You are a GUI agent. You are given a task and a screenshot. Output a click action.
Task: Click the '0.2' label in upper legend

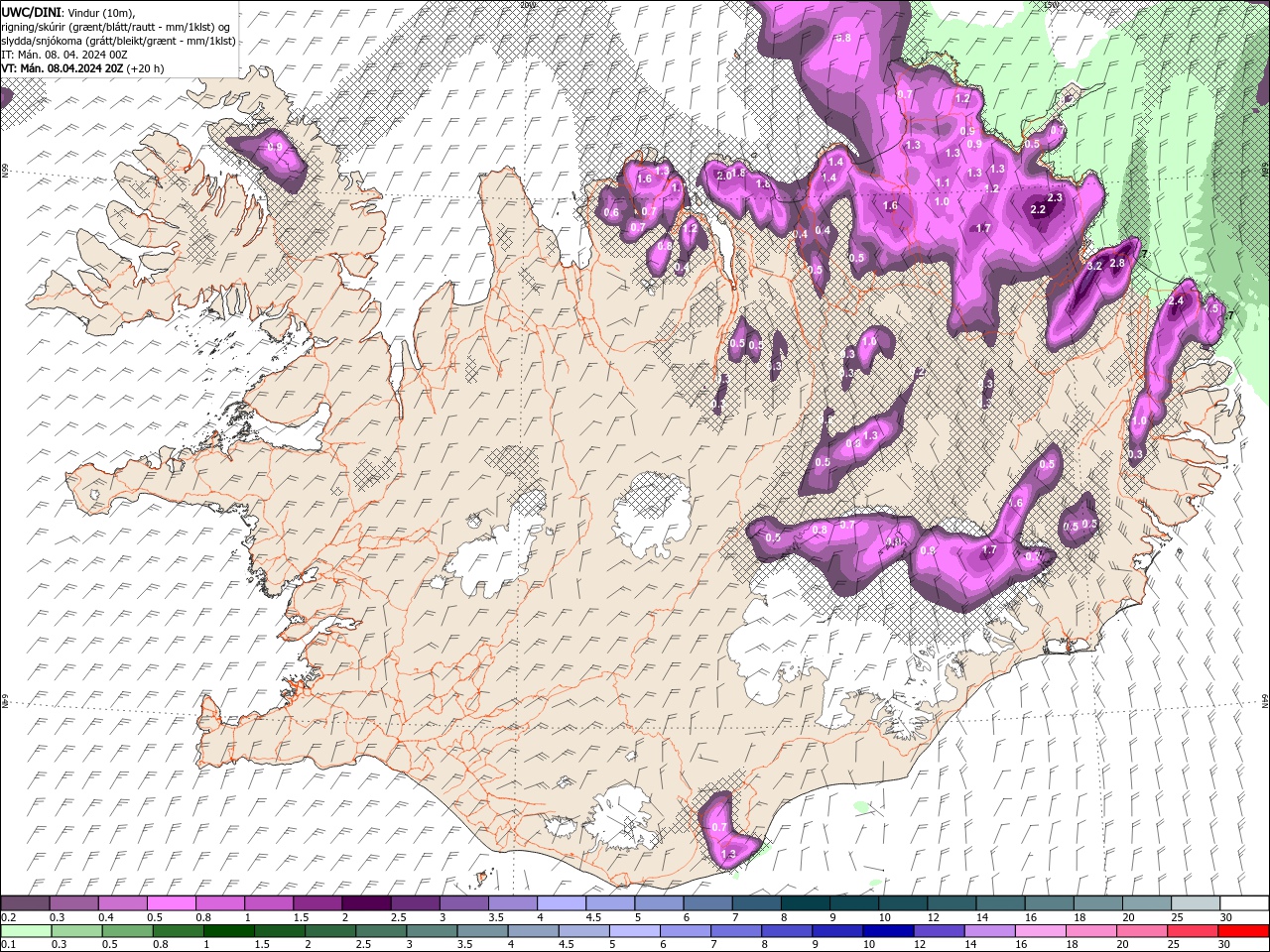pos(8,918)
